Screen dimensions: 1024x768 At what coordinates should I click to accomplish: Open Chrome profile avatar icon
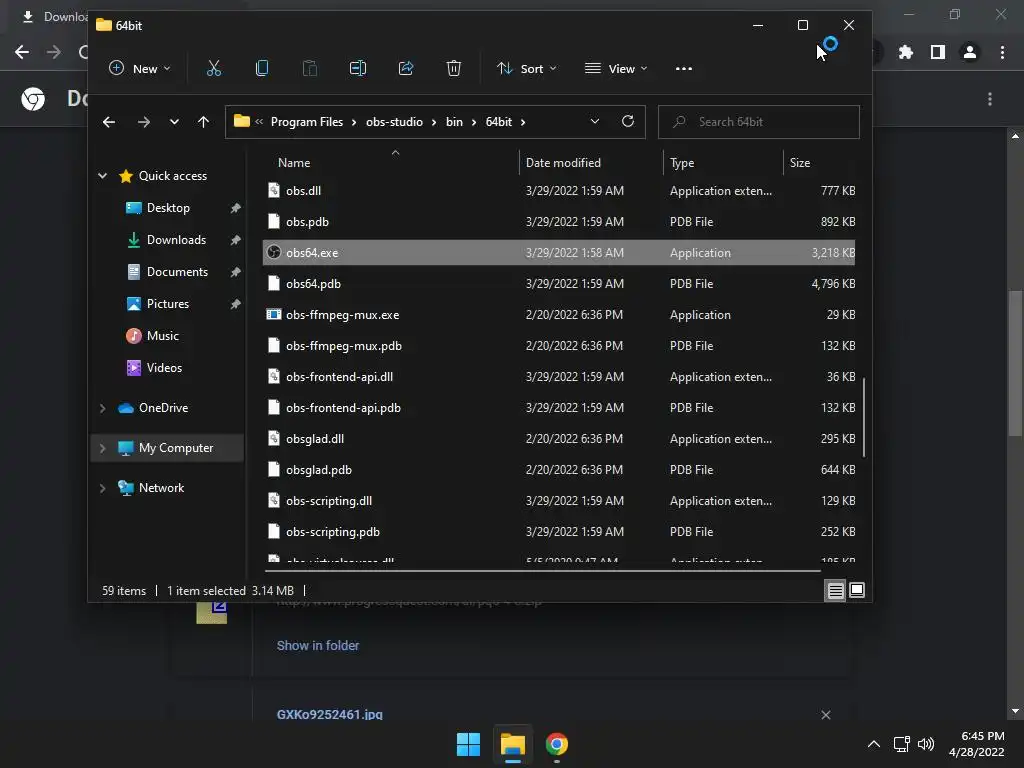click(x=970, y=52)
